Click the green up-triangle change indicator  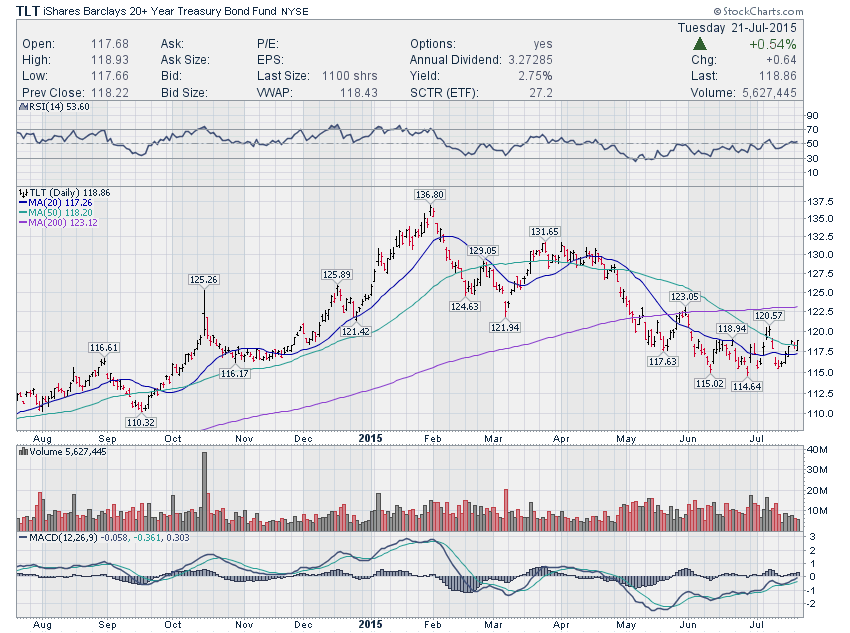coord(700,44)
